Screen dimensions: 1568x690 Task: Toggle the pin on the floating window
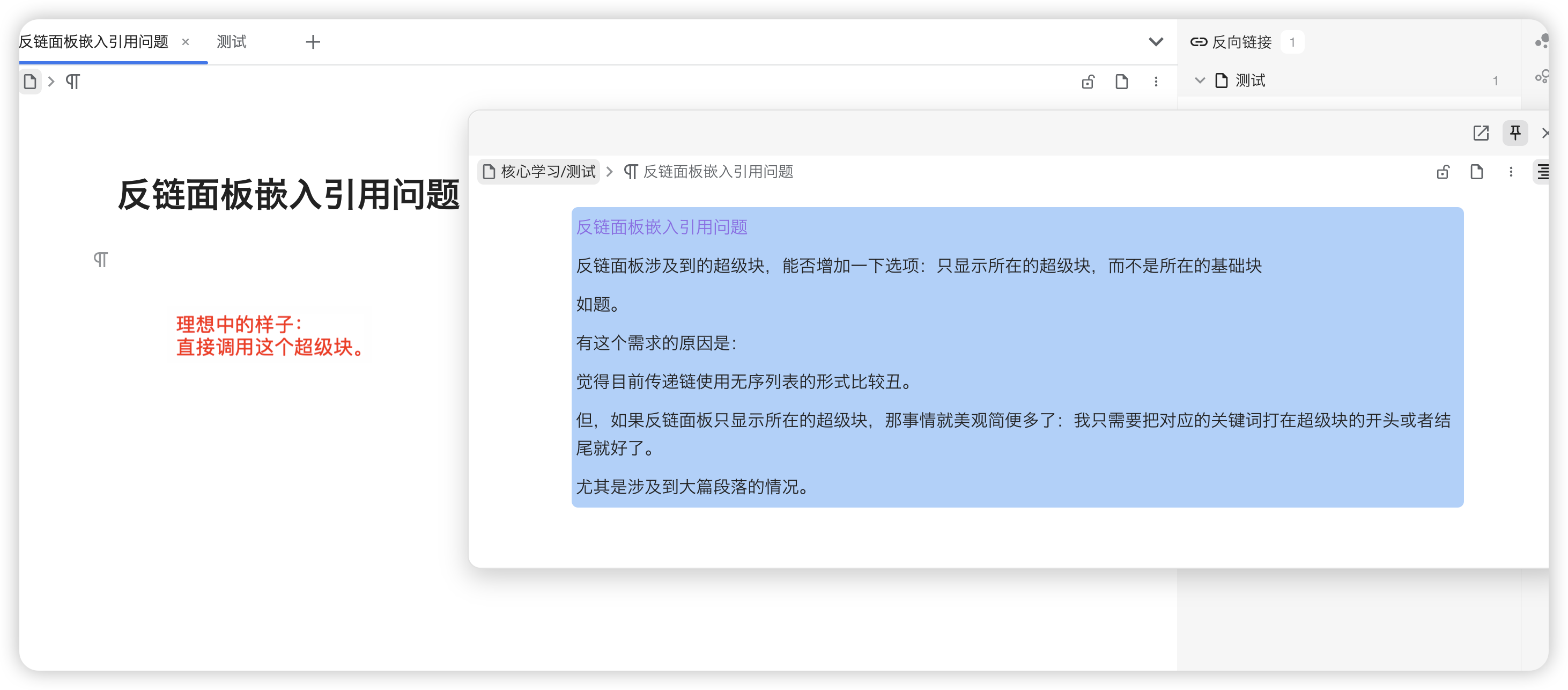click(1515, 133)
